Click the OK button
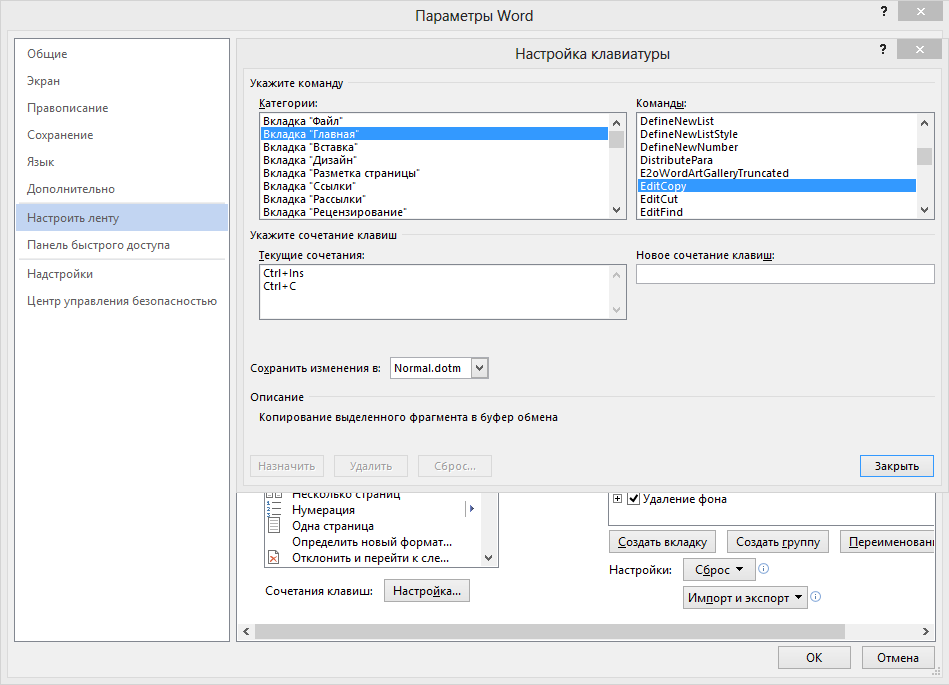Image resolution: width=949 pixels, height=685 pixels. click(814, 658)
